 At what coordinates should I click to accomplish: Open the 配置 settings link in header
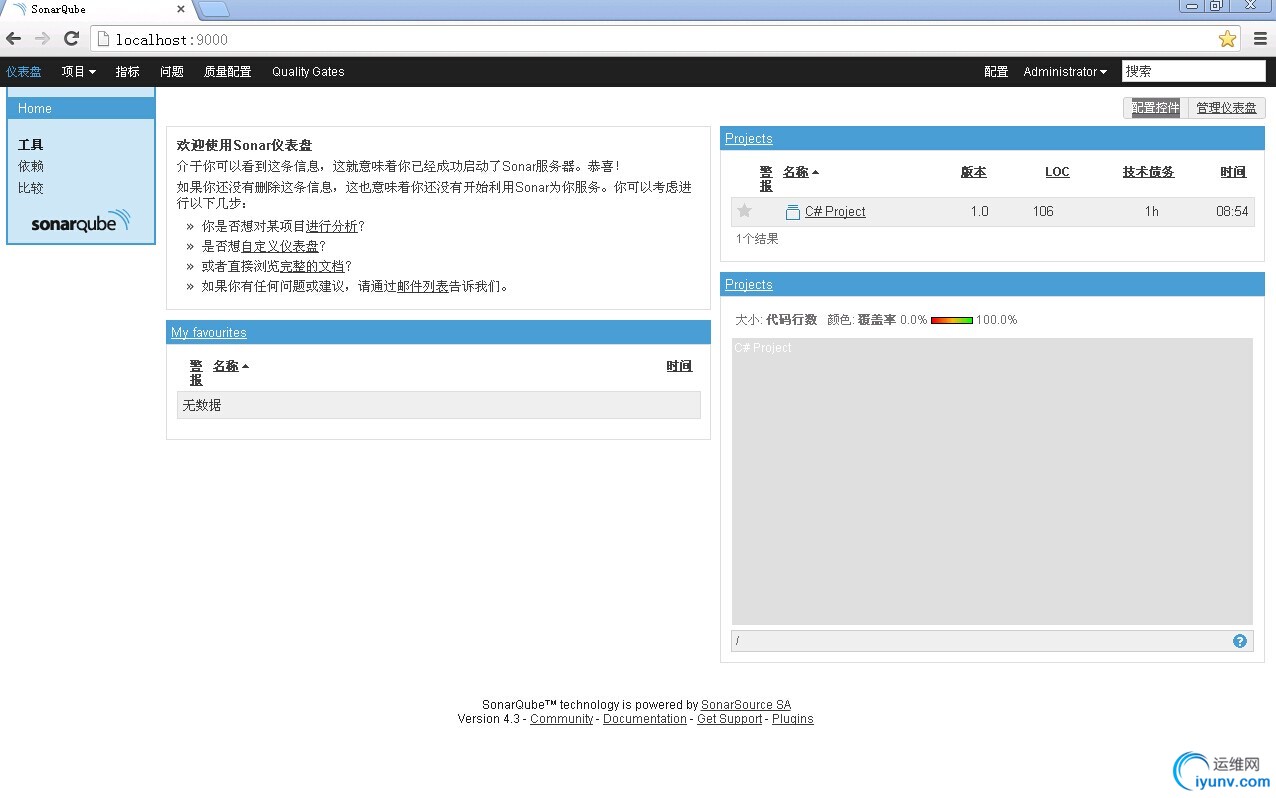tap(996, 72)
